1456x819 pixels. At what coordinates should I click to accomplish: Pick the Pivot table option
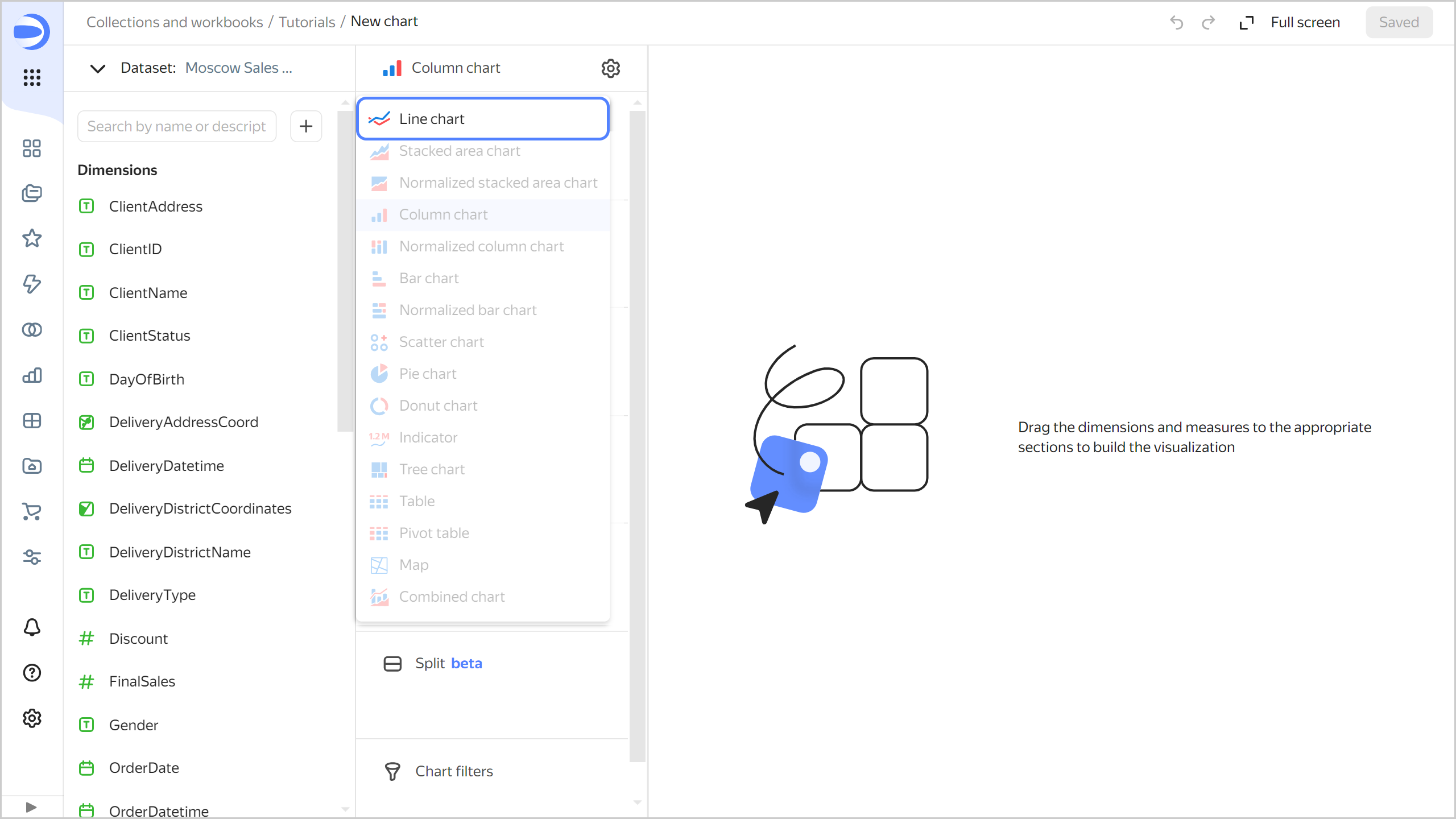433,533
